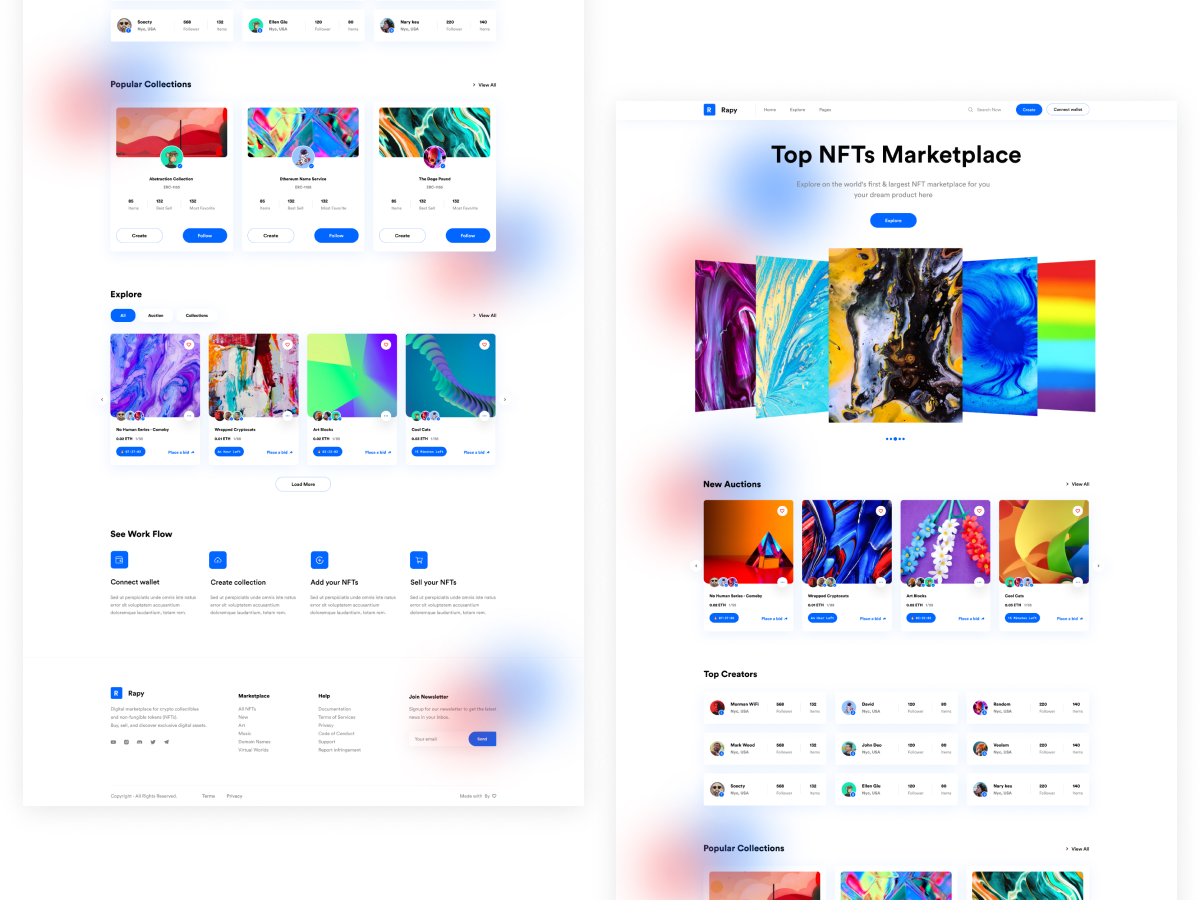Click Follow on the Abstraction Collection card
This screenshot has height=900, width=1200.
tap(204, 236)
